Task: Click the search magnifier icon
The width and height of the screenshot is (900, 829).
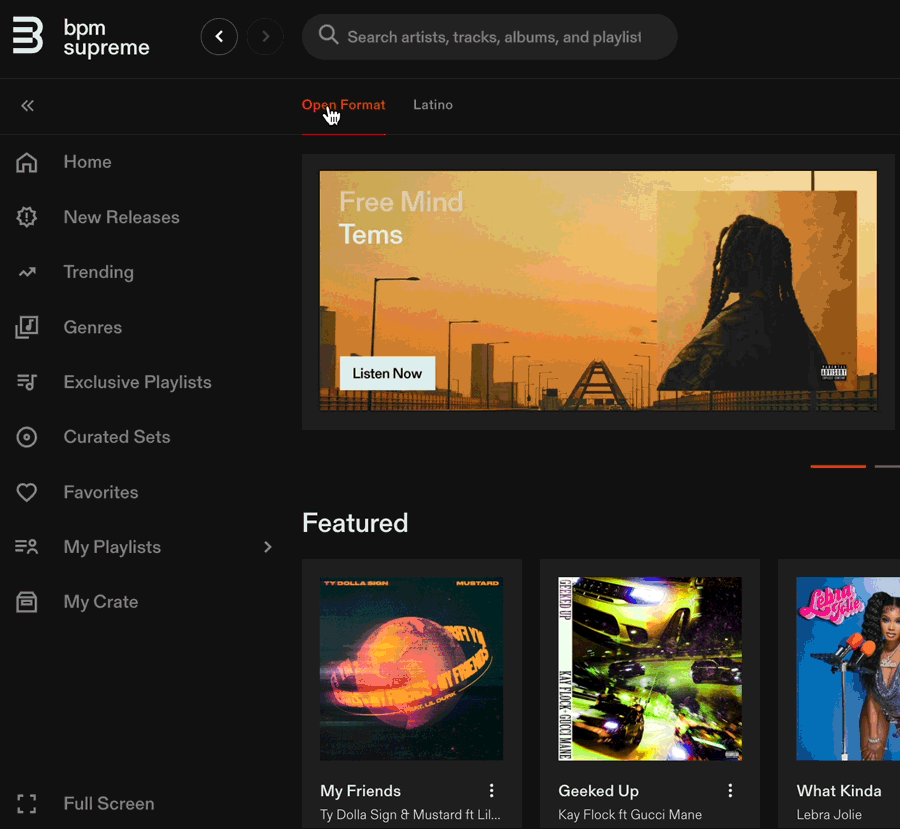Action: [328, 35]
